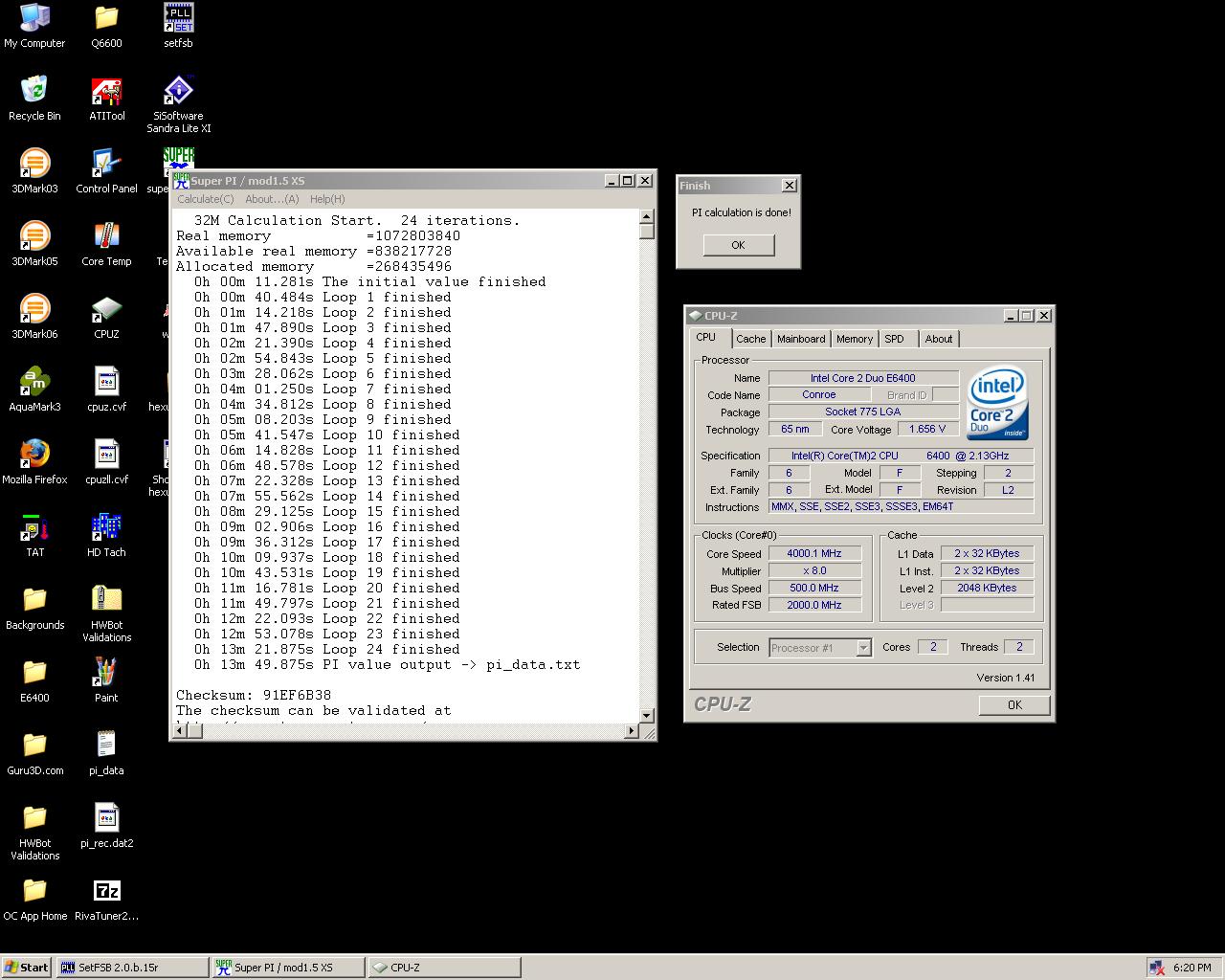Launch RivaTuner2 7z archive

coord(106,899)
